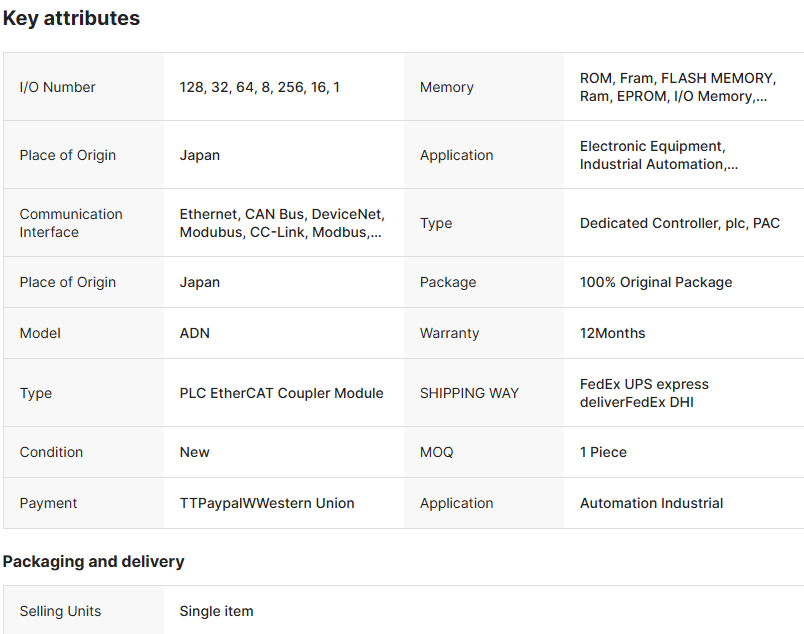Image resolution: width=804 pixels, height=634 pixels.
Task: Click the "PLC EtherCAT Coupler Module" value
Action: [282, 393]
